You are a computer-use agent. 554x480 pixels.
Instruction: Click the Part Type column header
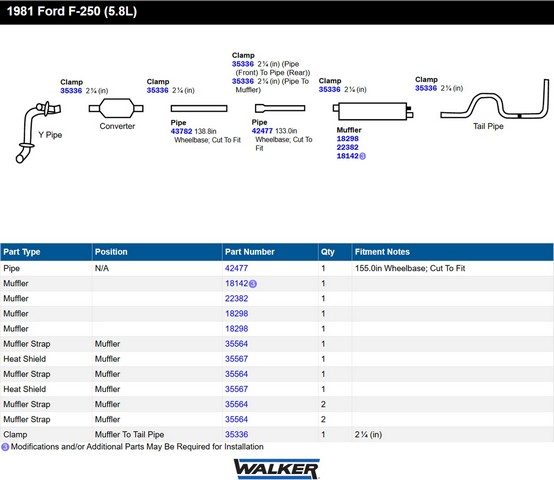pos(46,252)
